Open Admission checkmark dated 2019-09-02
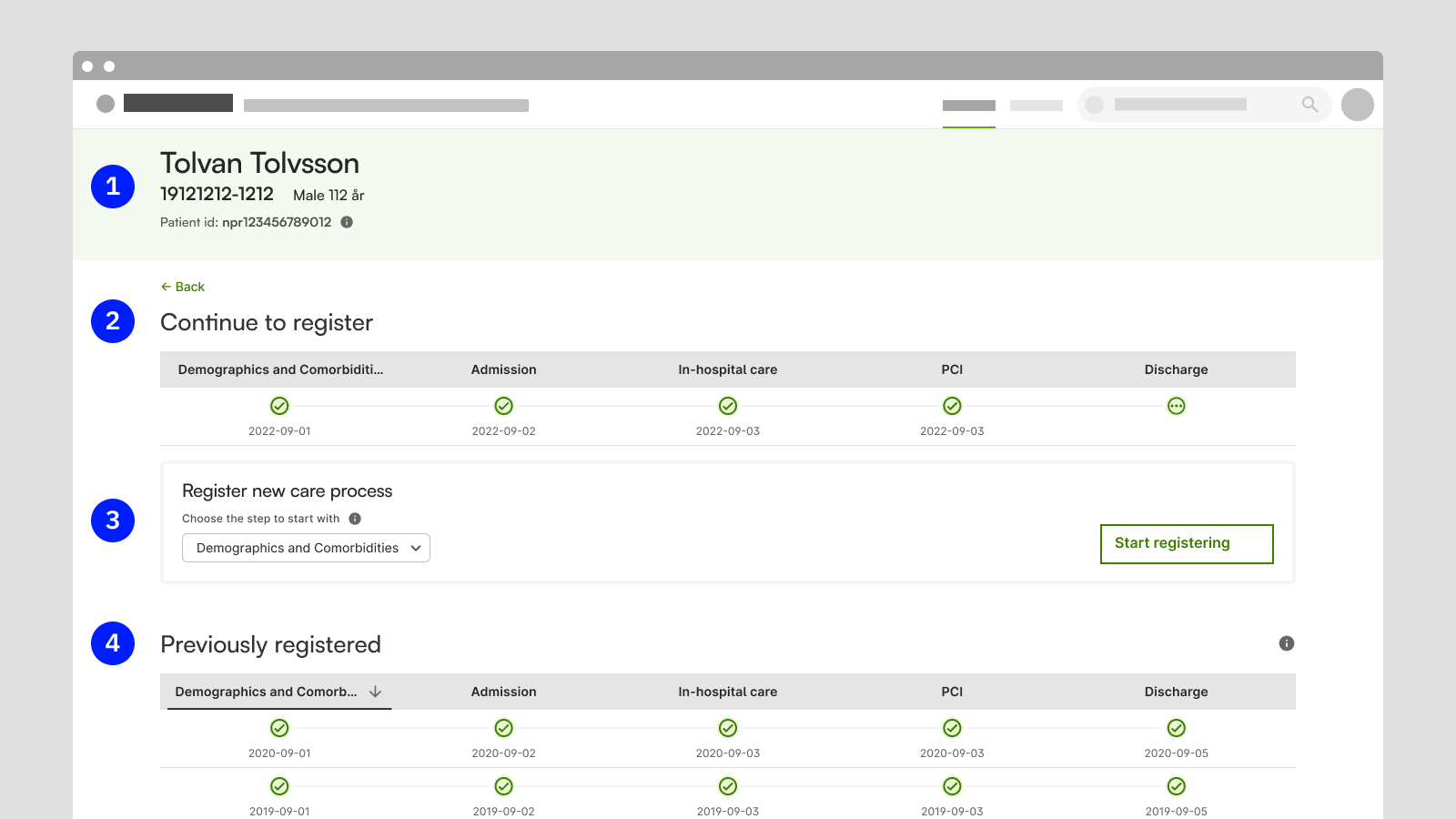 pos(503,786)
